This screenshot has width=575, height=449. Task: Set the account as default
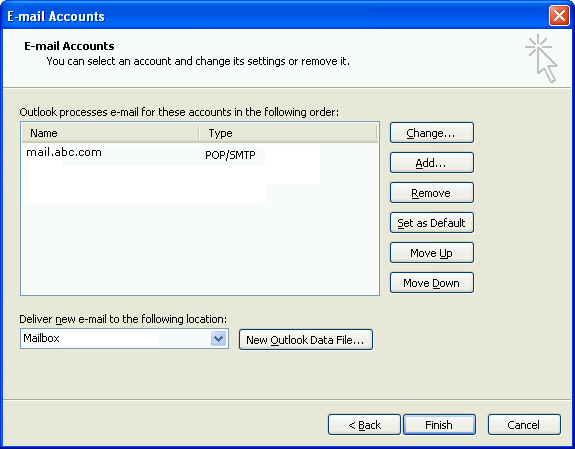(432, 223)
